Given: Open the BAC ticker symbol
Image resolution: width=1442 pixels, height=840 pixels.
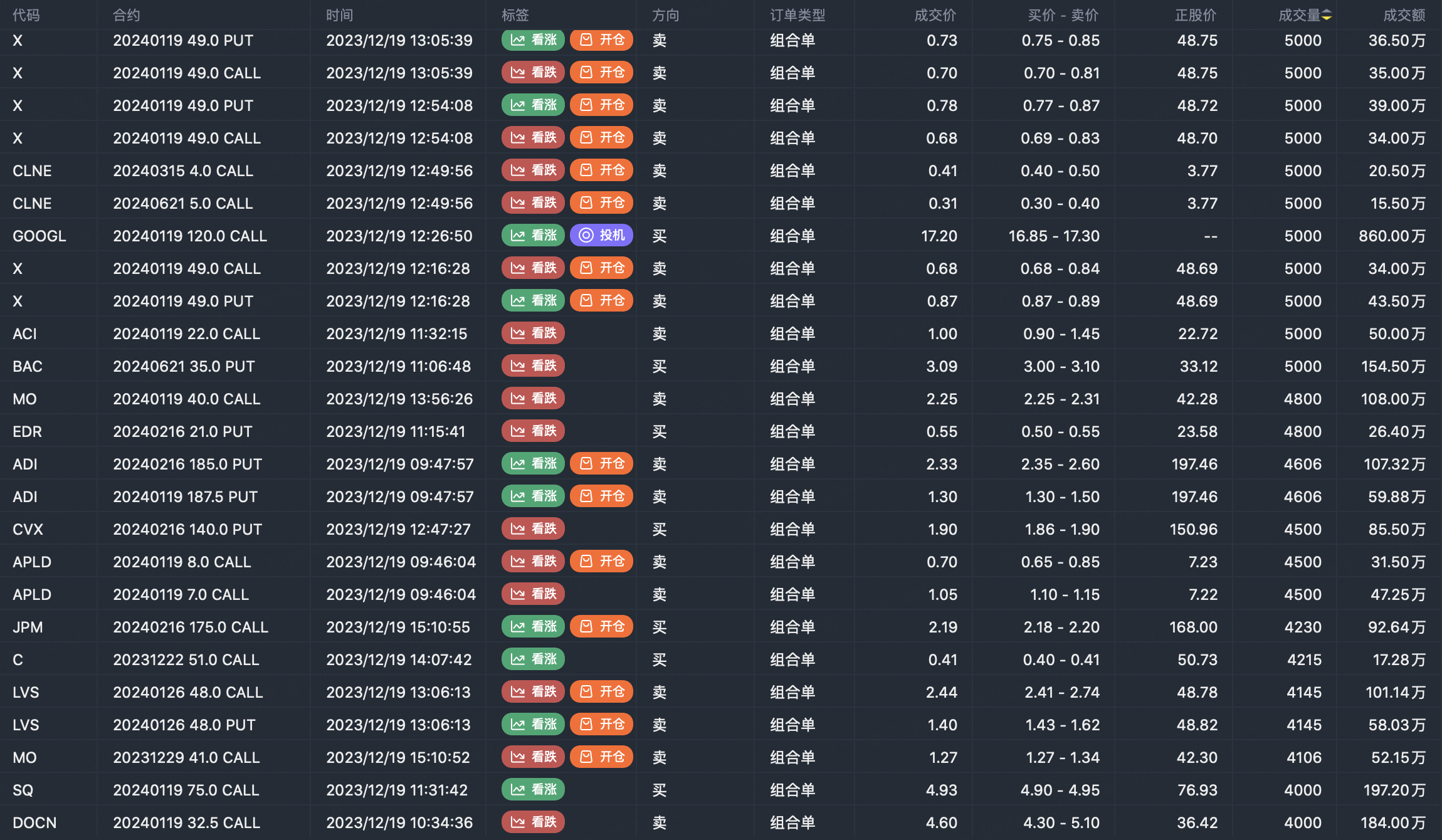Looking at the screenshot, I should point(28,366).
